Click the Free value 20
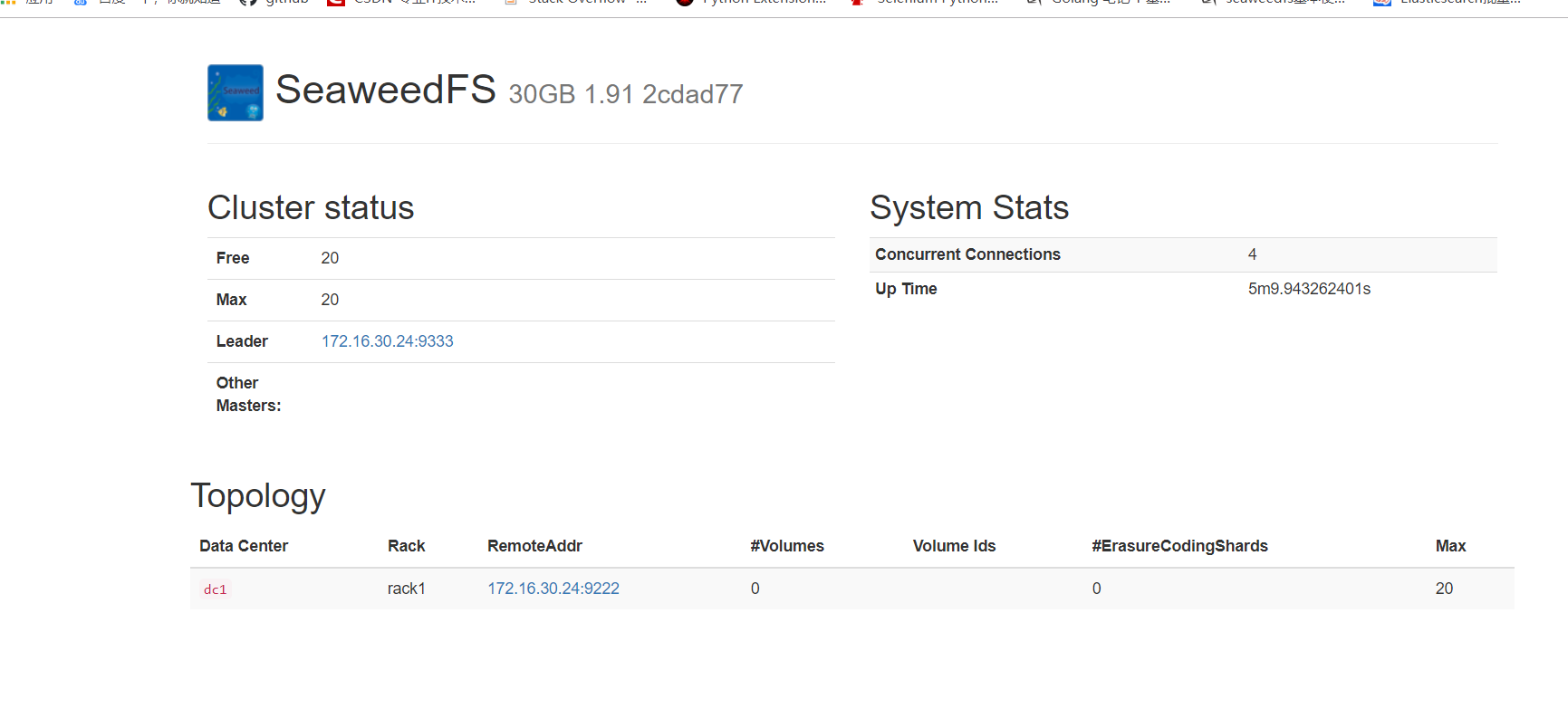This screenshot has width=1568, height=728. click(x=330, y=258)
